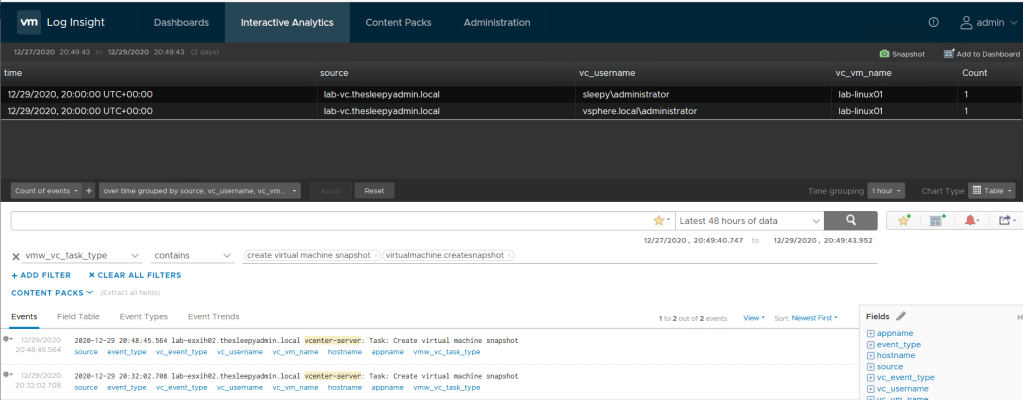This screenshot has width=1023, height=400.
Task: Click the Snapshot camera icon
Action: coord(884,54)
